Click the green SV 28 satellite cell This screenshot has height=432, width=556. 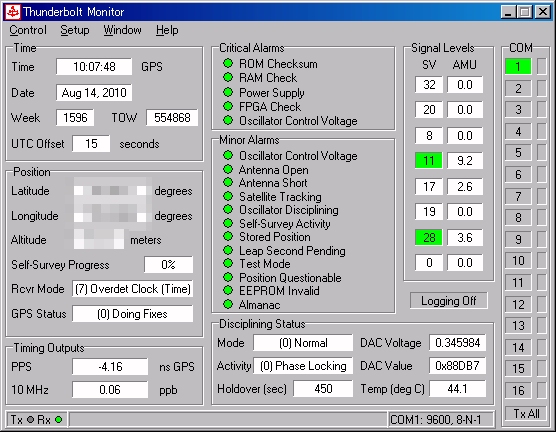[429, 237]
